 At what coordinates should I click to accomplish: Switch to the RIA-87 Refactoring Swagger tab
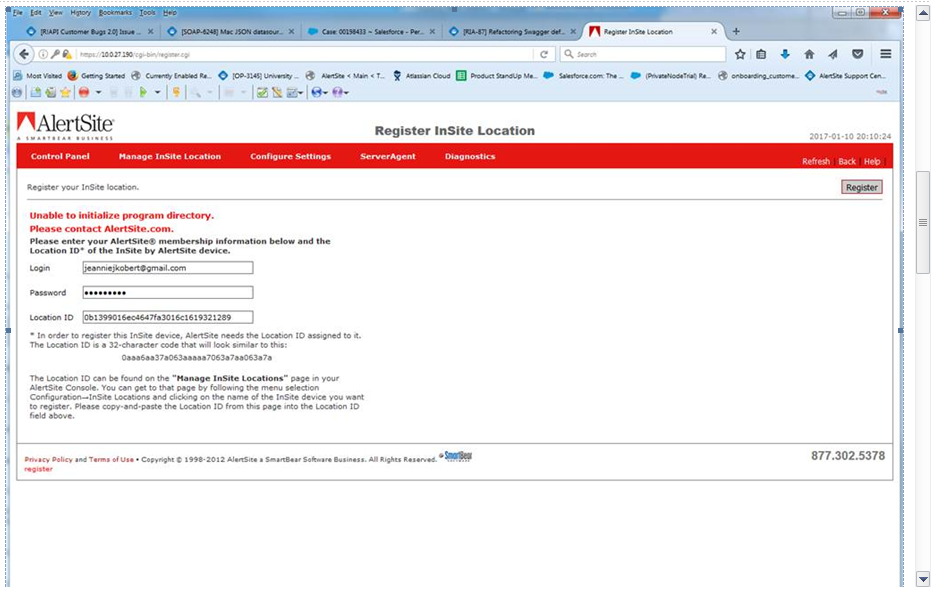point(513,32)
